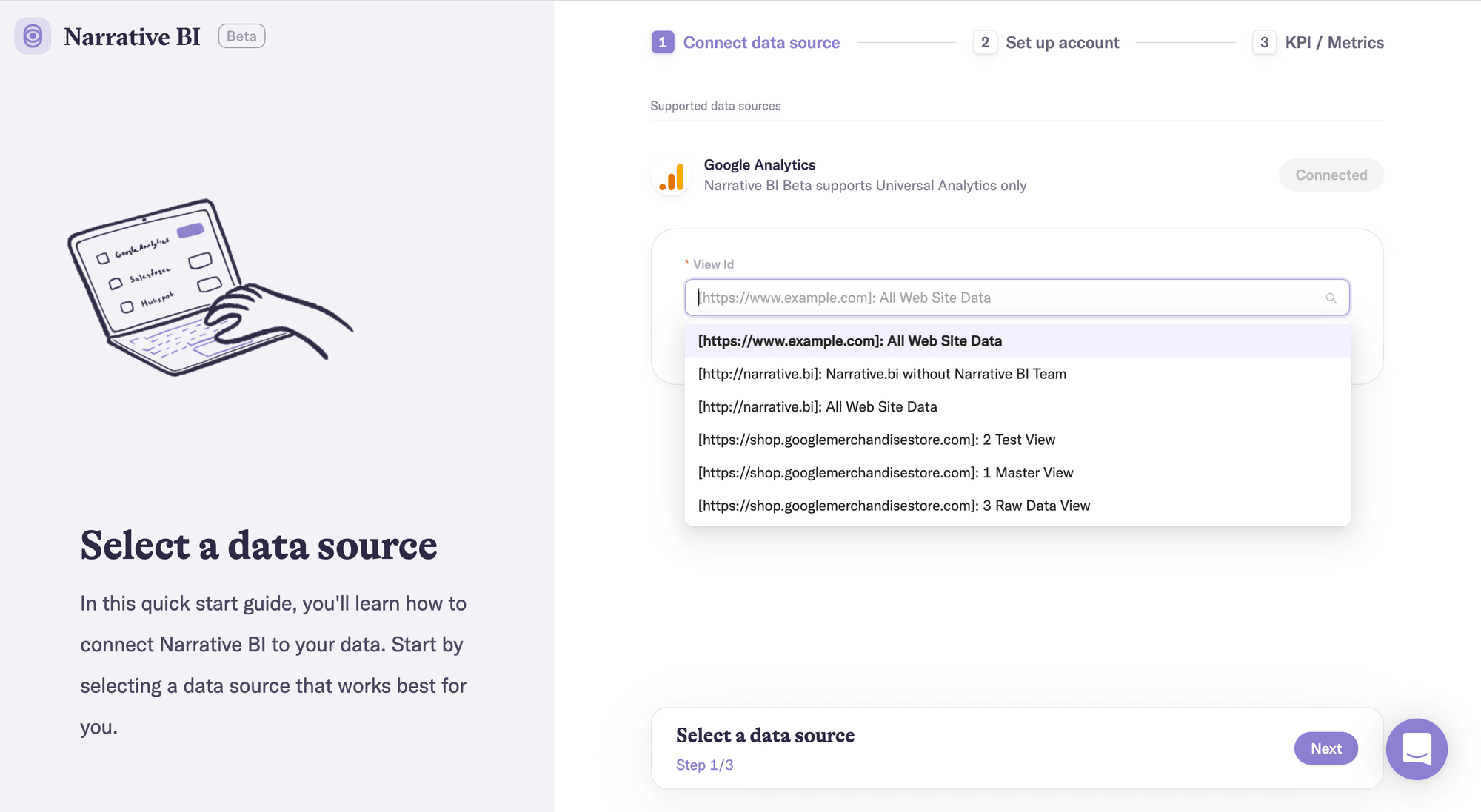Click the Beta badge next to logo
The height and width of the screenshot is (812, 1481).
tap(241, 36)
